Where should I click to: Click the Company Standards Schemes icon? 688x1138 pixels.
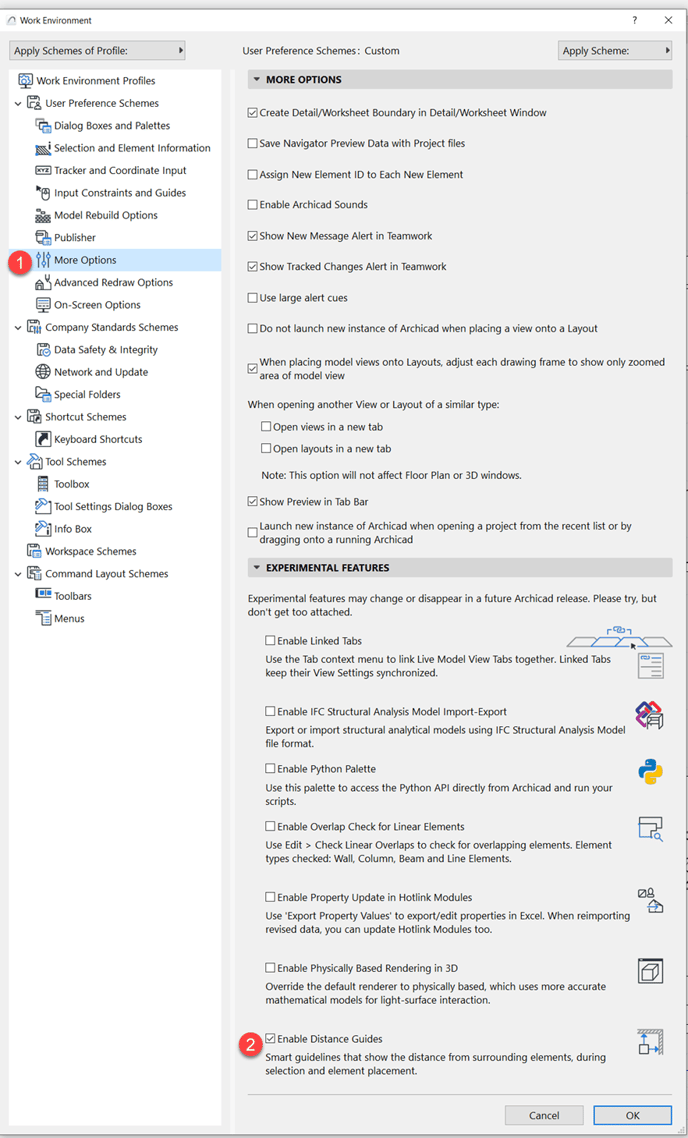pyautogui.click(x=34, y=327)
